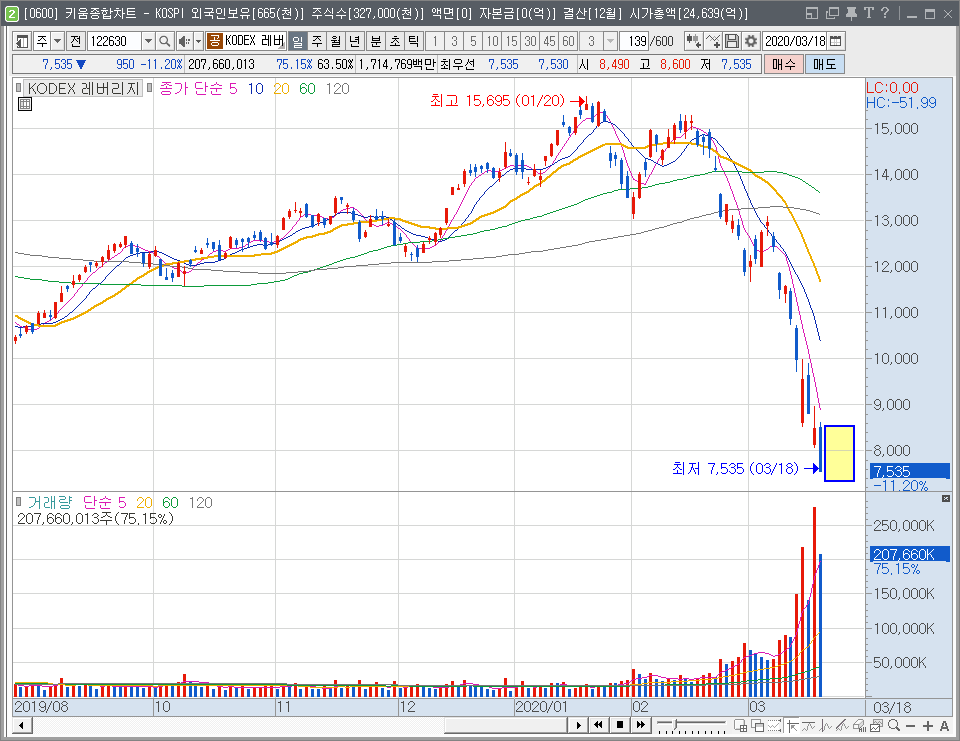Click the overlapping windows icon right of the bottom slider
The image size is (960, 741).
pyautogui.click(x=757, y=726)
